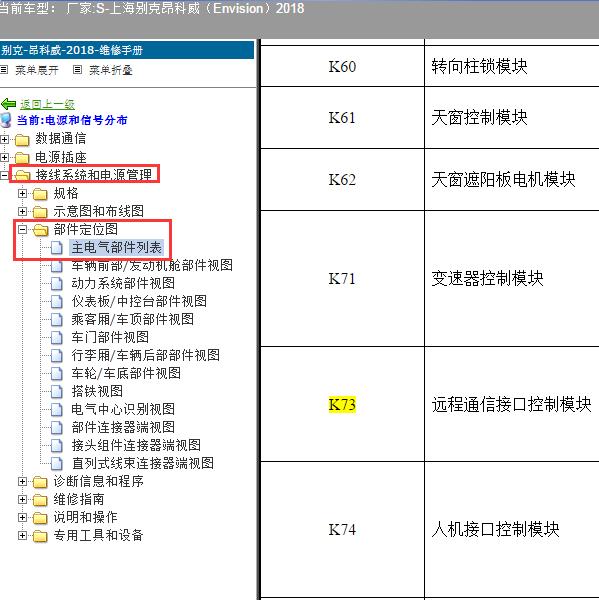Click the document icon beside 车门部件视图
Image resolution: width=599 pixels, height=600 pixels.
[x=57, y=338]
